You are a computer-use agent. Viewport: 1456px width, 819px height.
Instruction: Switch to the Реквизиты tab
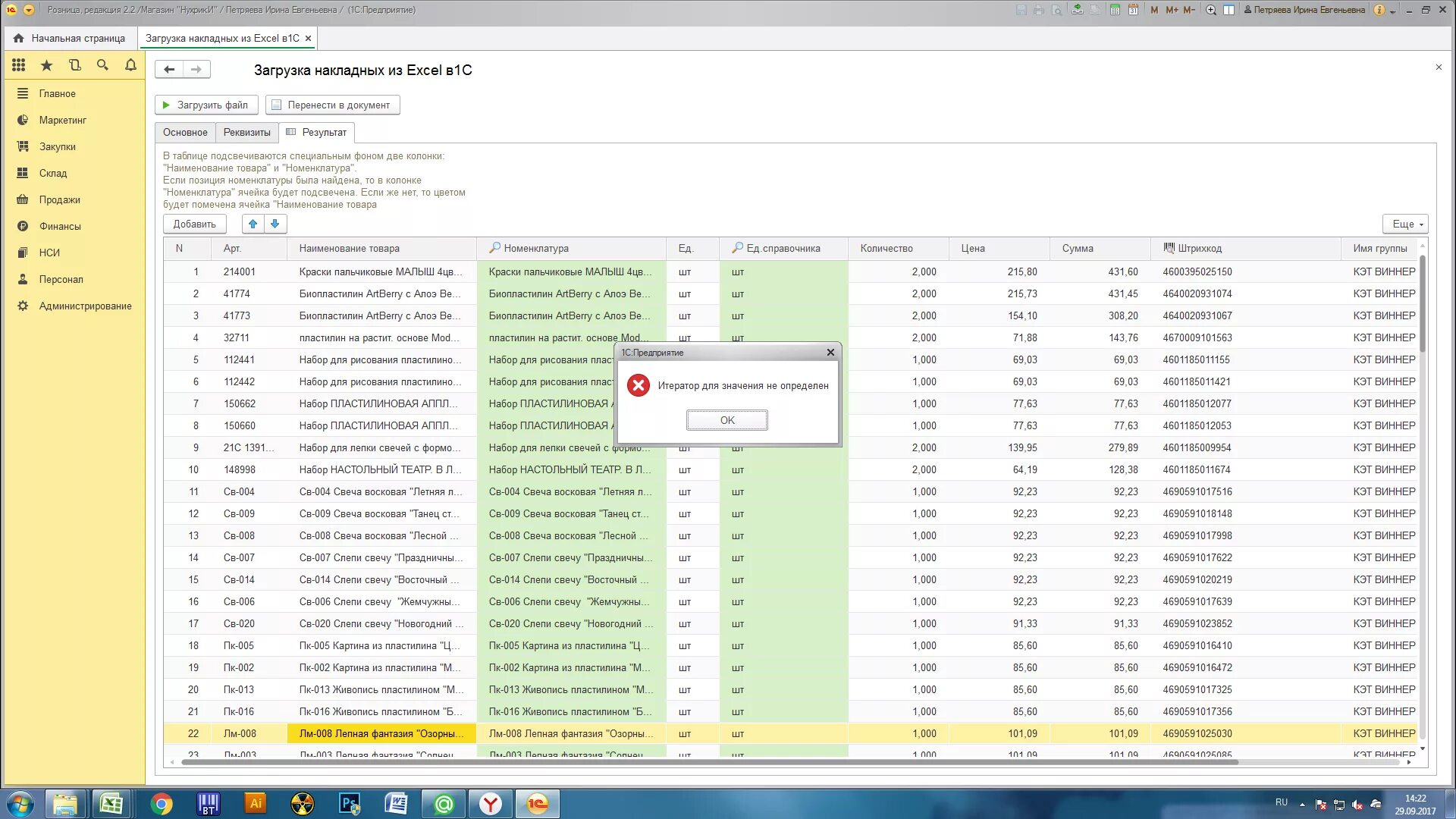(246, 132)
